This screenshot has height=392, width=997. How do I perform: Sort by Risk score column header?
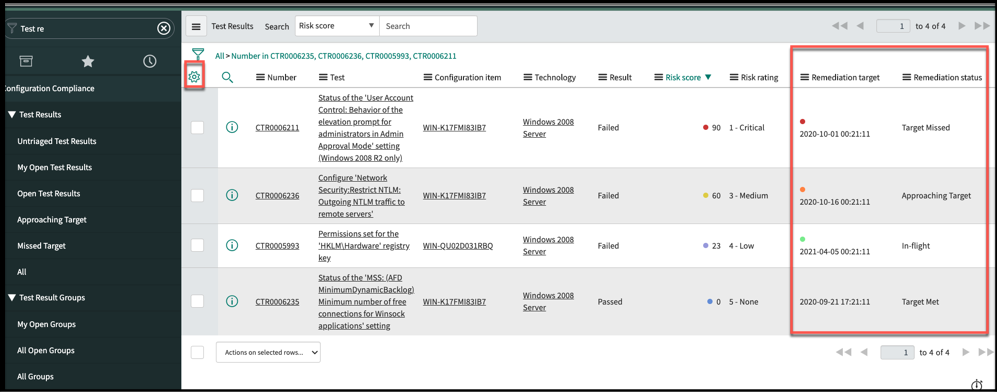683,78
